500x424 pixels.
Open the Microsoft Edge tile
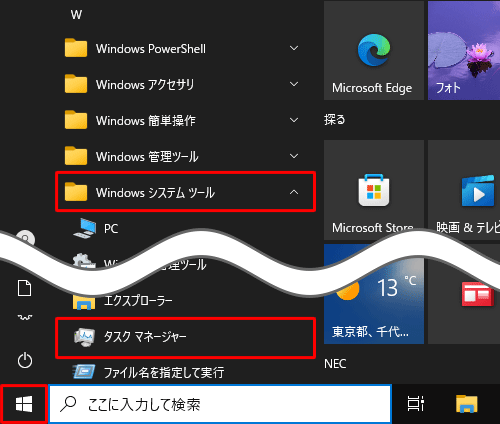point(374,50)
